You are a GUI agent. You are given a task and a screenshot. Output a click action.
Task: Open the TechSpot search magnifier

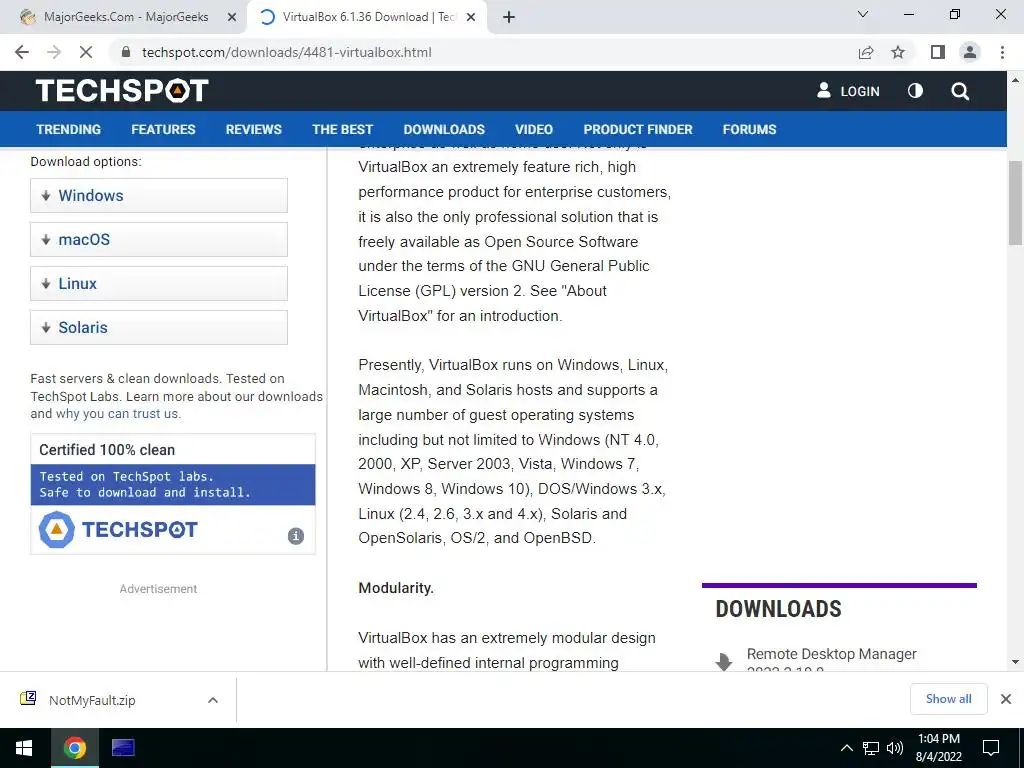[960, 91]
